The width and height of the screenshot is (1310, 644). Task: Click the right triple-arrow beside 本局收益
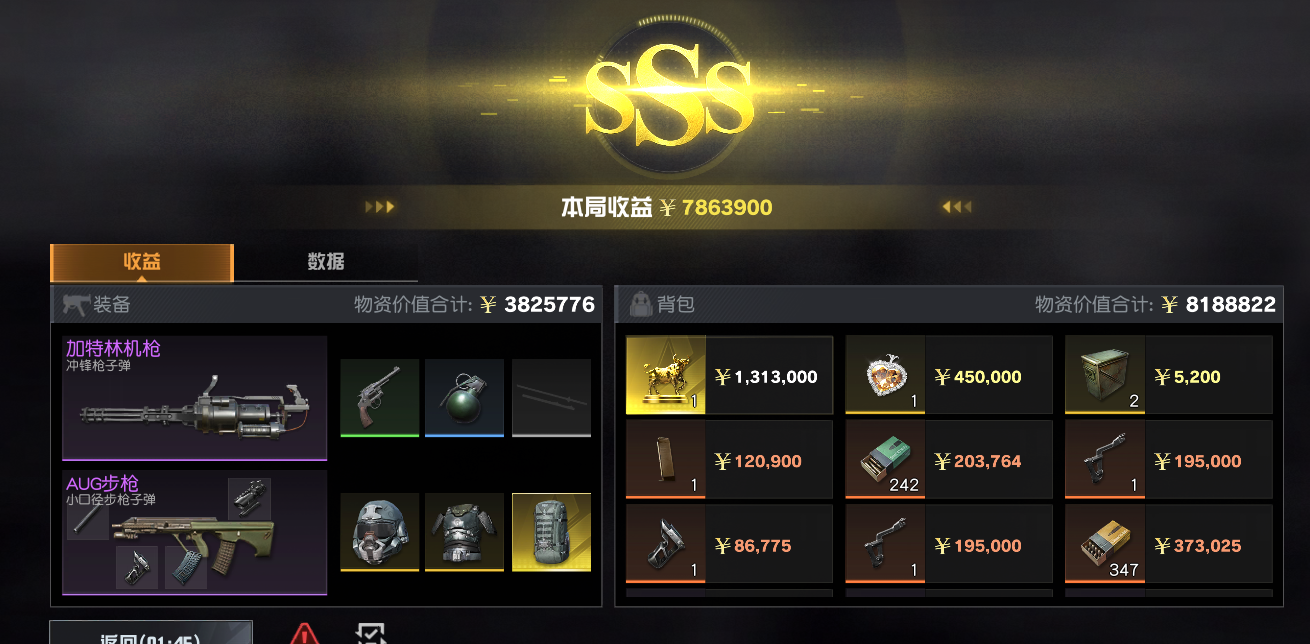point(957,208)
